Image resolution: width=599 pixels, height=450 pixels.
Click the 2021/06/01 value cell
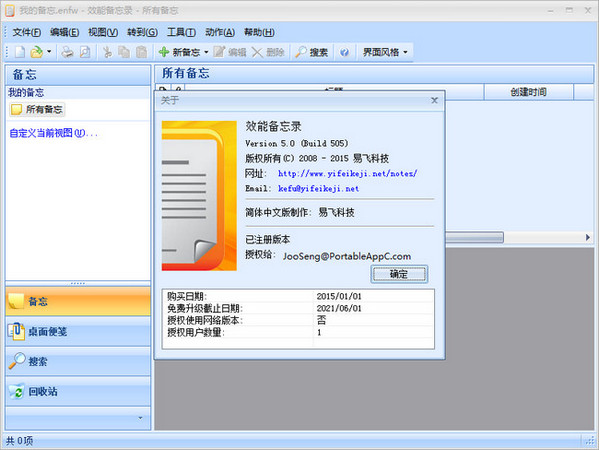pyautogui.click(x=339, y=308)
